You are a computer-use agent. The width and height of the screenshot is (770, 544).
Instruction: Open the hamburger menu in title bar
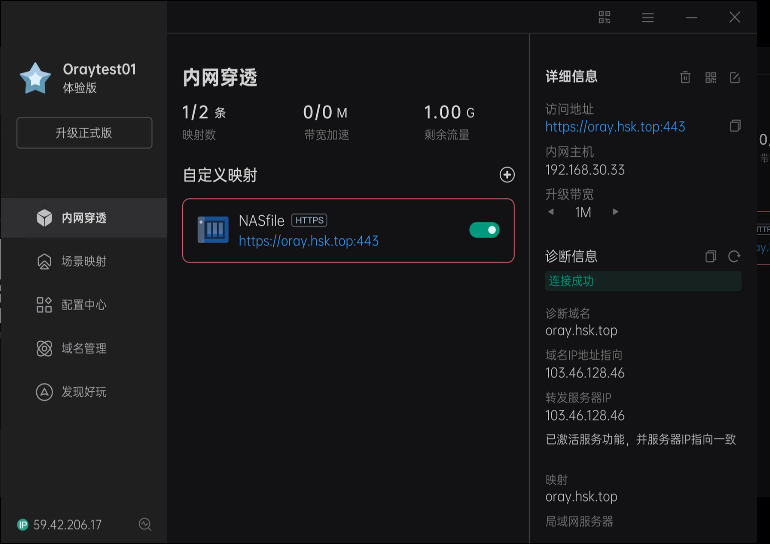(648, 17)
